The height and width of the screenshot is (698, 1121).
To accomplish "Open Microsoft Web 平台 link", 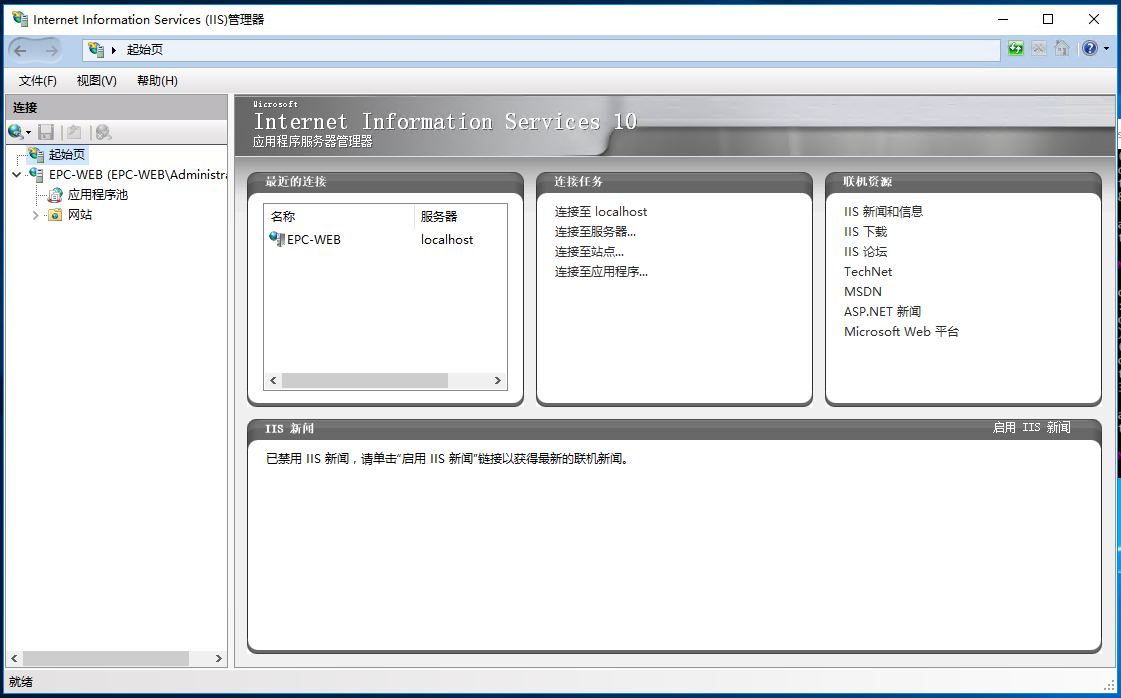I will (901, 332).
